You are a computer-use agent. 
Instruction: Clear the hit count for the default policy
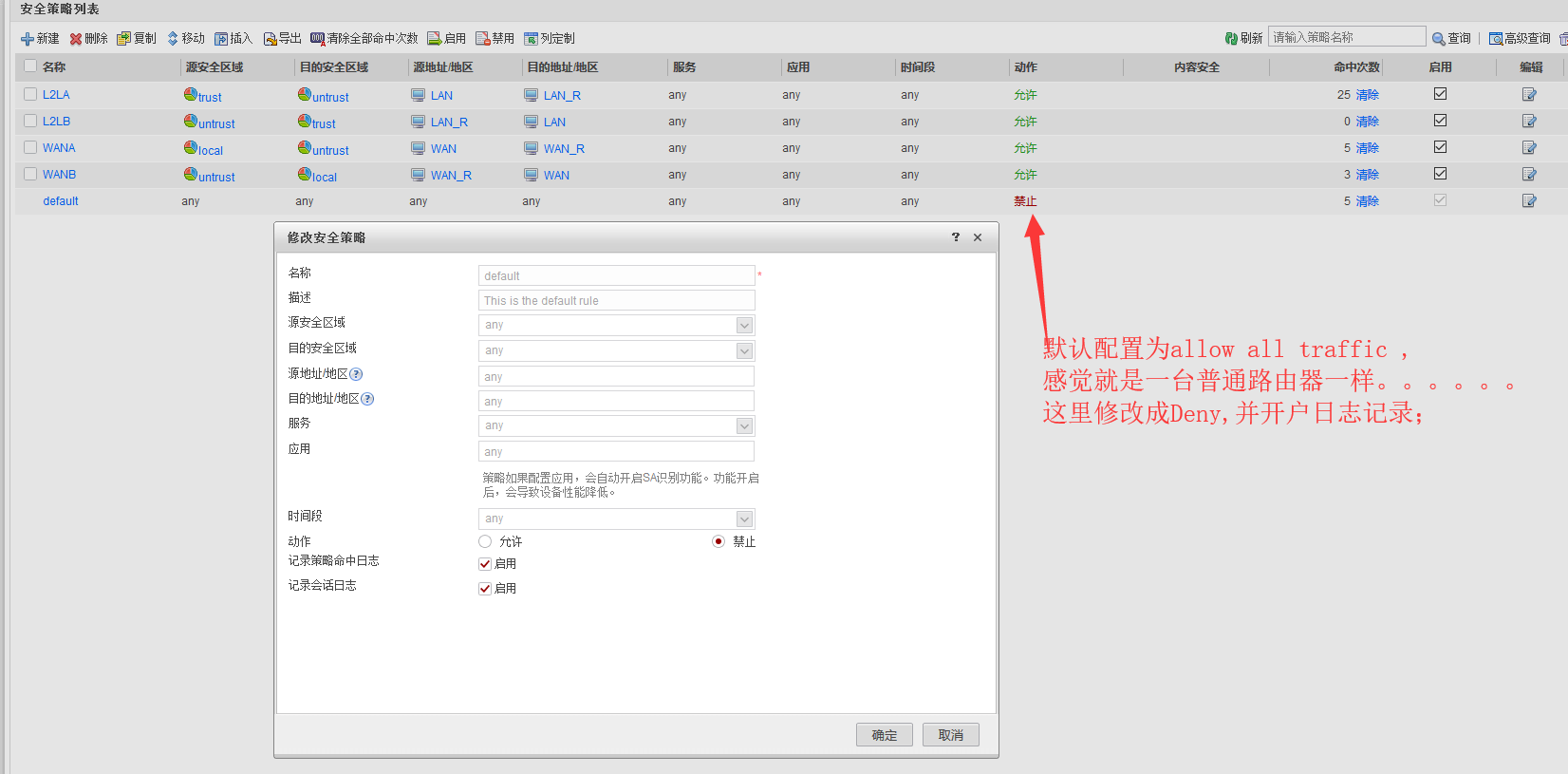1367,201
